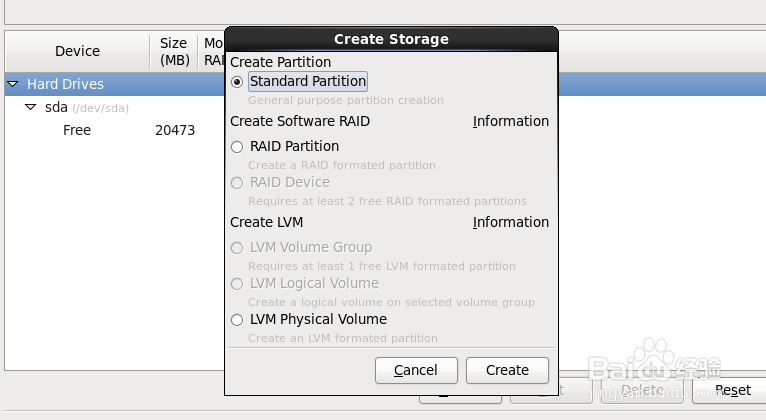Screen dimensions: 766x420
Task: Sort by the Device column header
Action: pyautogui.click(x=77, y=51)
